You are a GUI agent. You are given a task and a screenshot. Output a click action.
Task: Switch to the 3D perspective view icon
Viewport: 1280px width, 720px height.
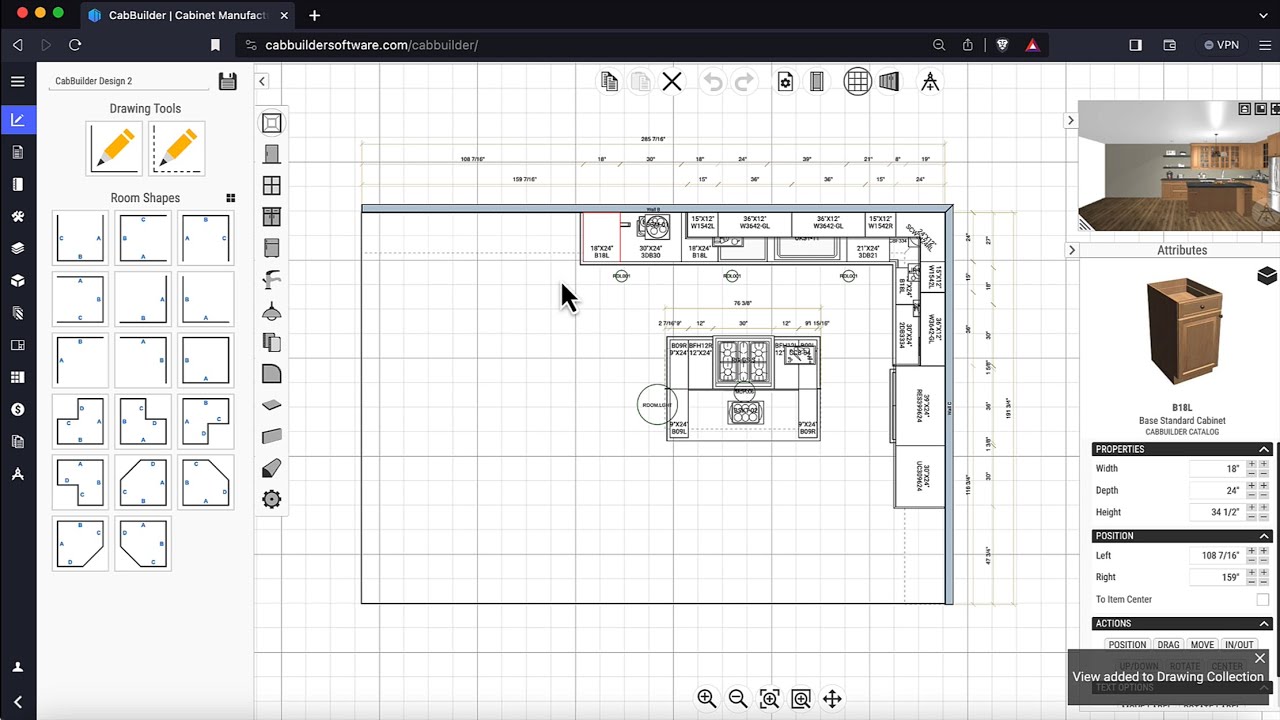point(889,82)
